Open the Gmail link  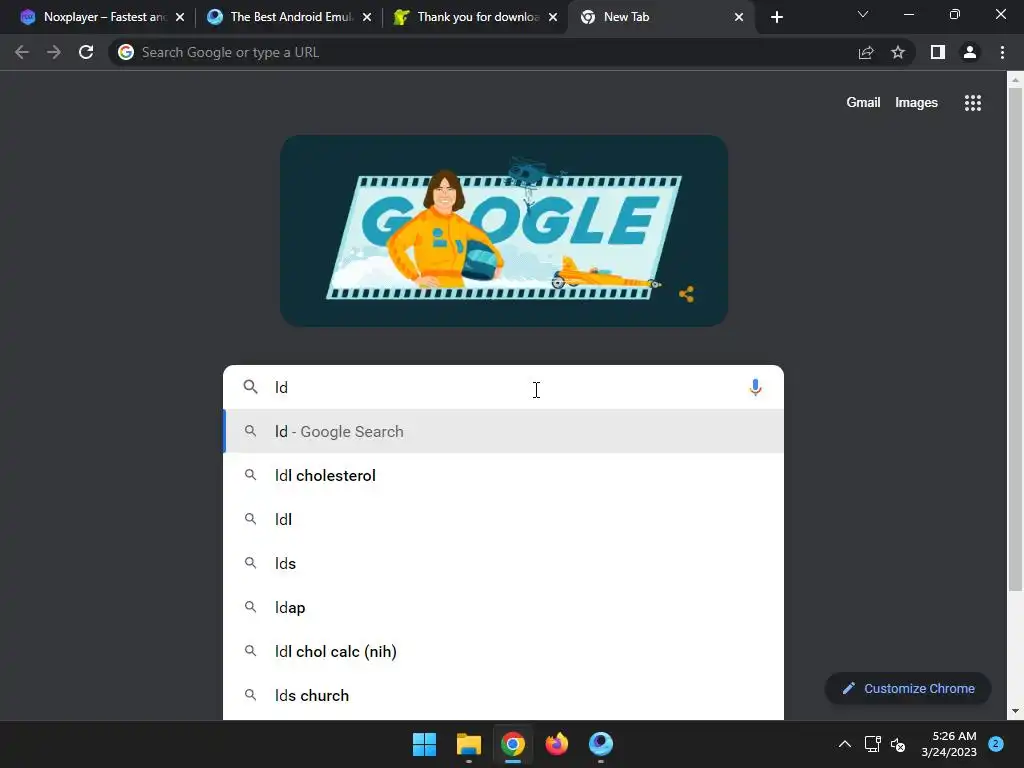[863, 103]
